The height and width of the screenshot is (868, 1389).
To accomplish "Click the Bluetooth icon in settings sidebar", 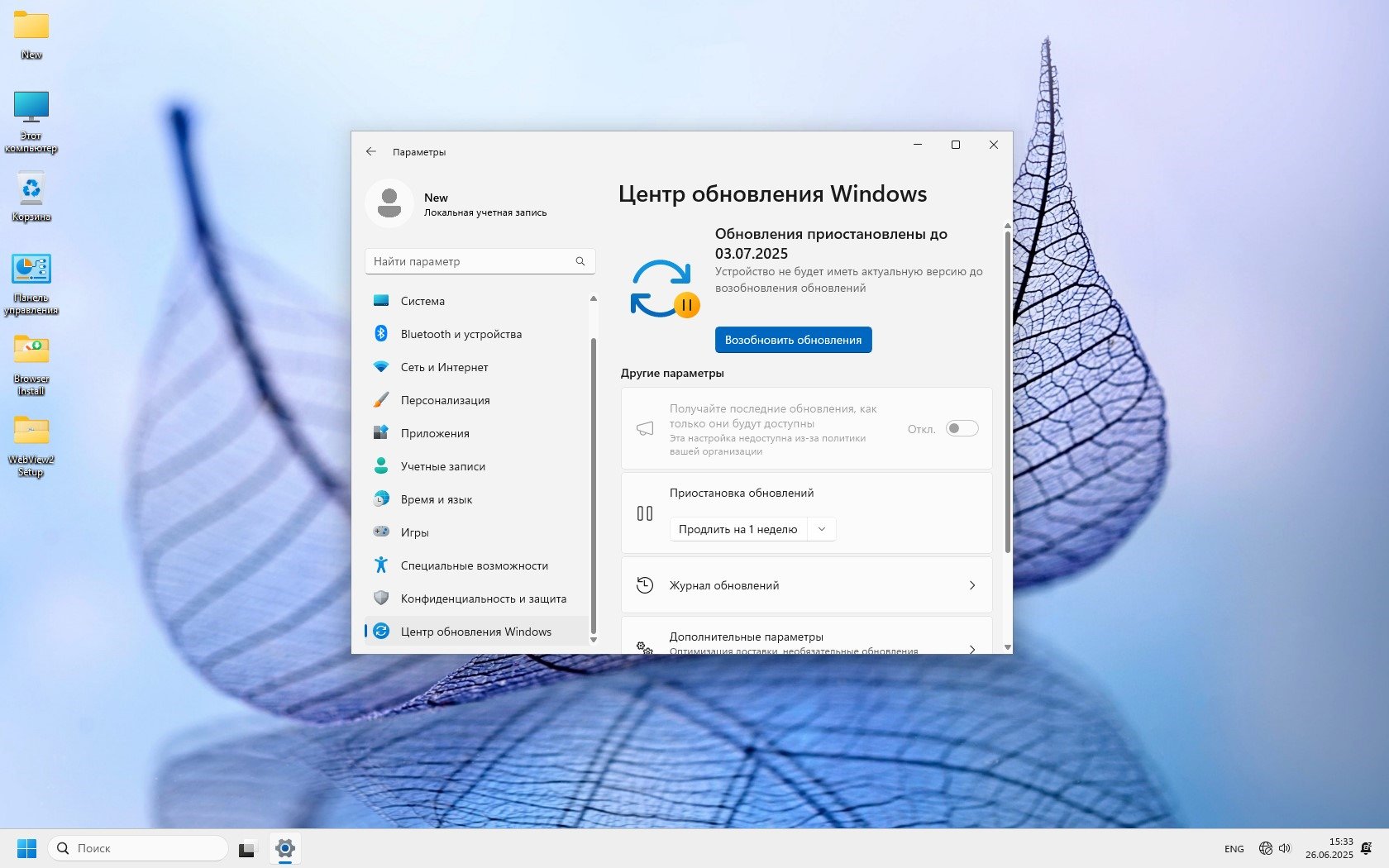I will pos(381,333).
